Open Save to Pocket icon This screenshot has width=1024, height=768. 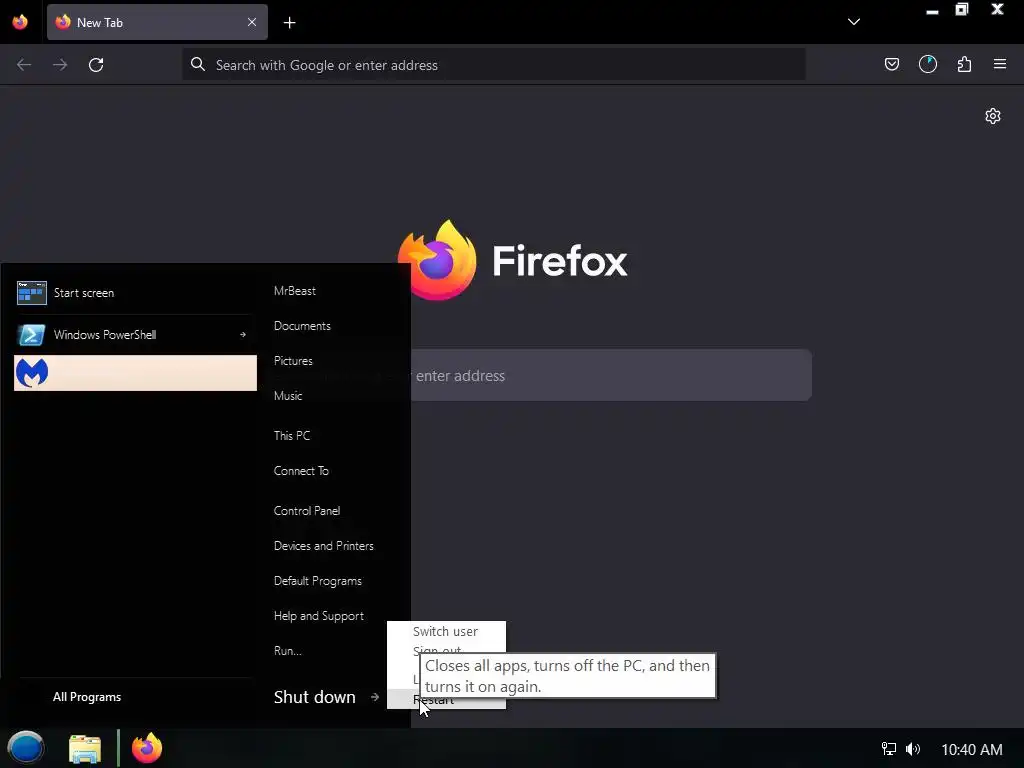pyautogui.click(x=891, y=64)
